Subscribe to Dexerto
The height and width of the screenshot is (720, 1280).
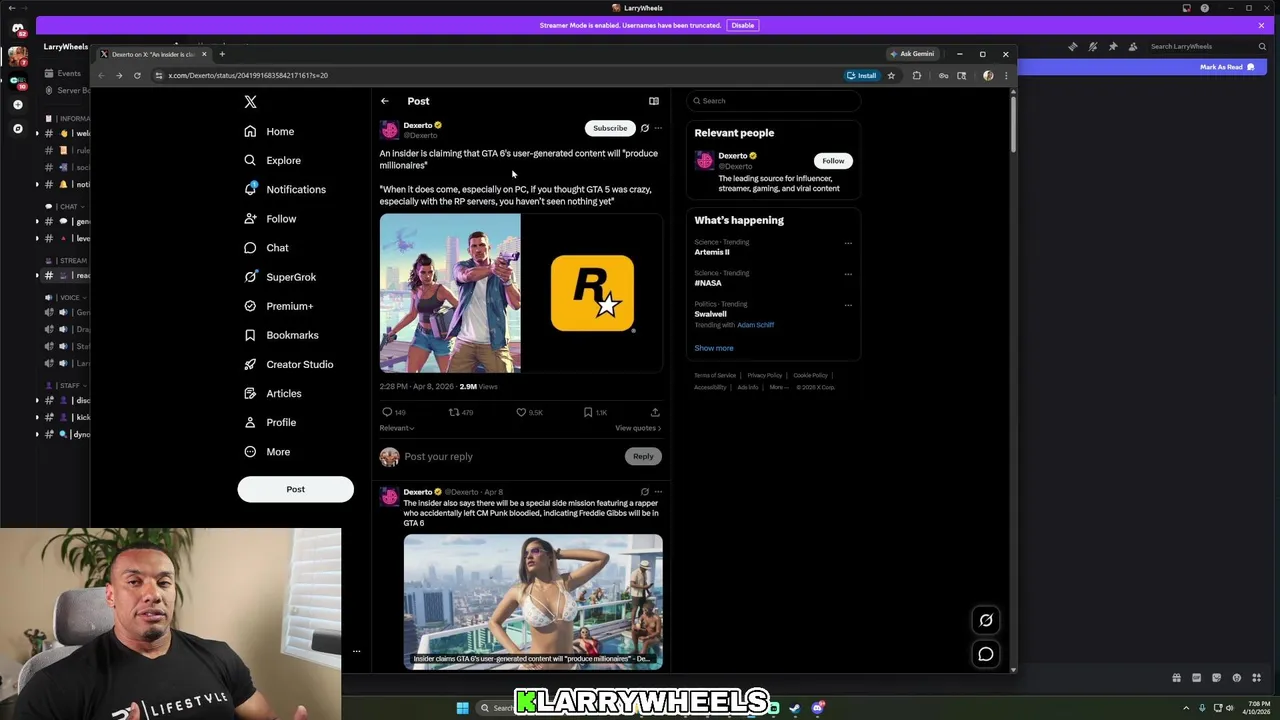click(x=610, y=128)
